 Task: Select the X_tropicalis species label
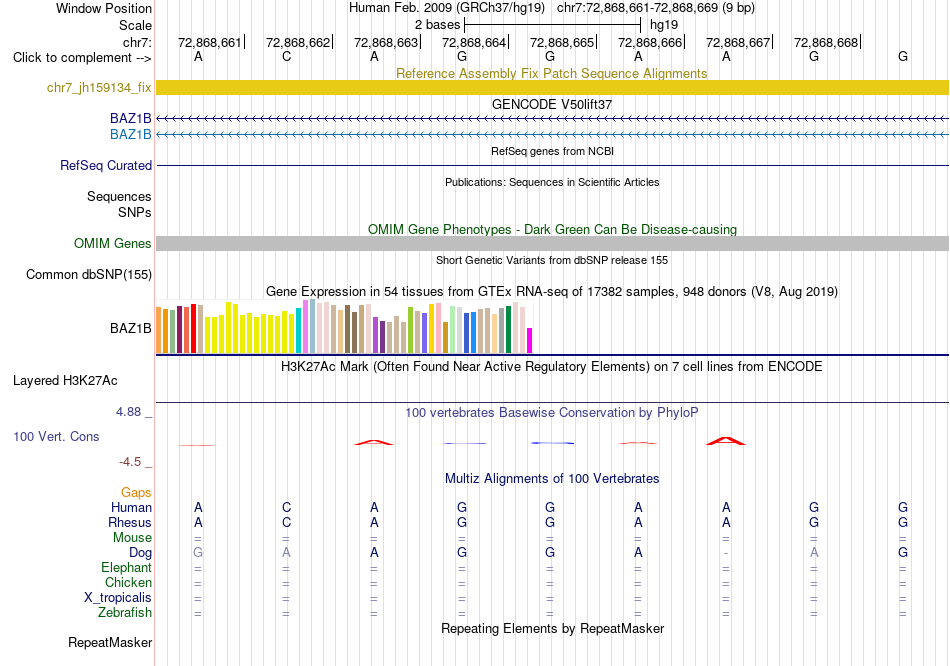click(x=118, y=598)
